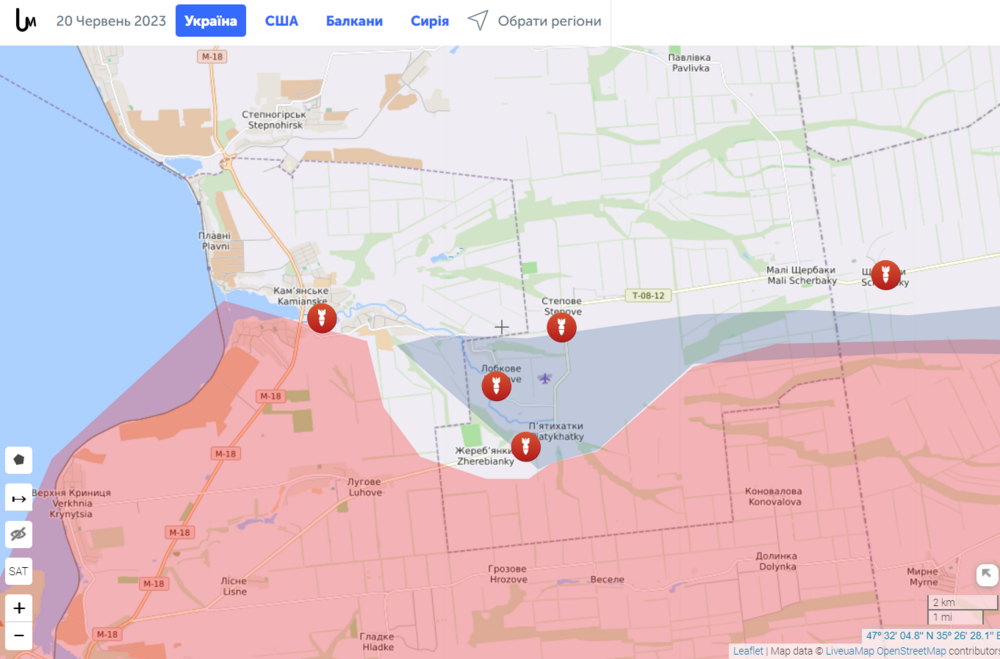The image size is (1000, 659).
Task: Select the Україна region tab
Action: (210, 20)
